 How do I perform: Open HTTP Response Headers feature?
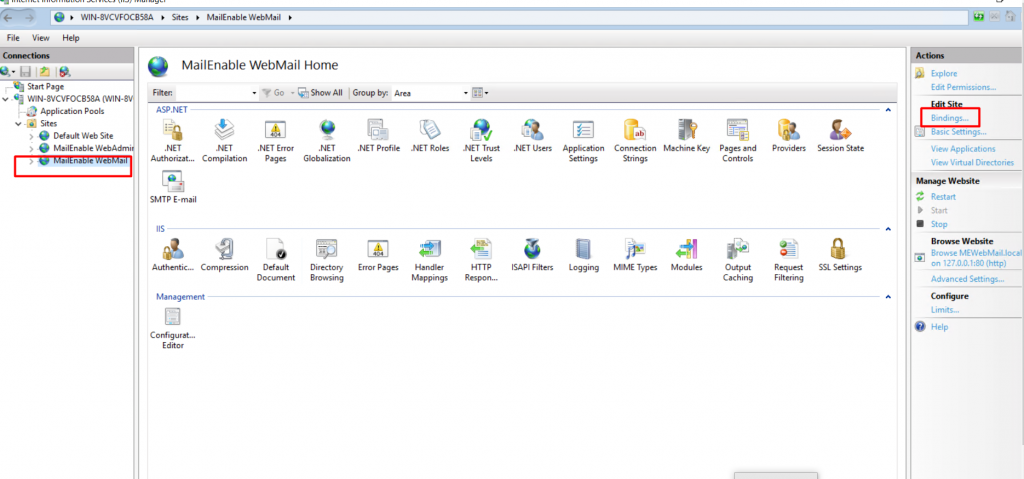481,259
